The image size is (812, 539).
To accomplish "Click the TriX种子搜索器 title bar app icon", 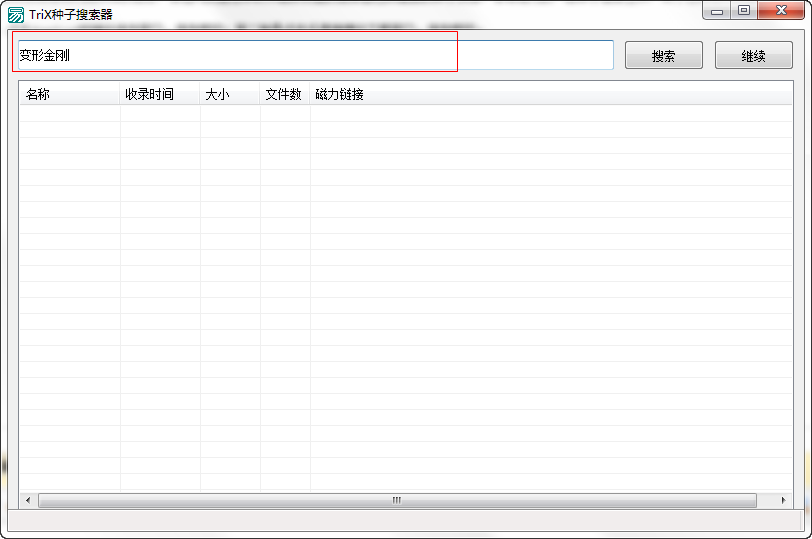I will (x=16, y=14).
